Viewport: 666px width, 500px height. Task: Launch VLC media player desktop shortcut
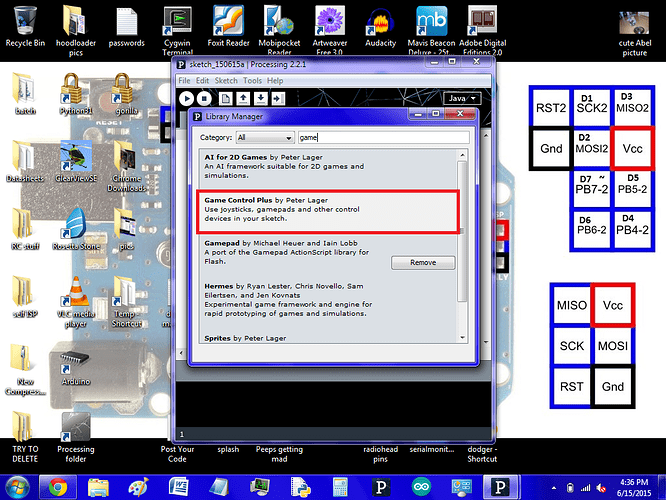pos(76,302)
